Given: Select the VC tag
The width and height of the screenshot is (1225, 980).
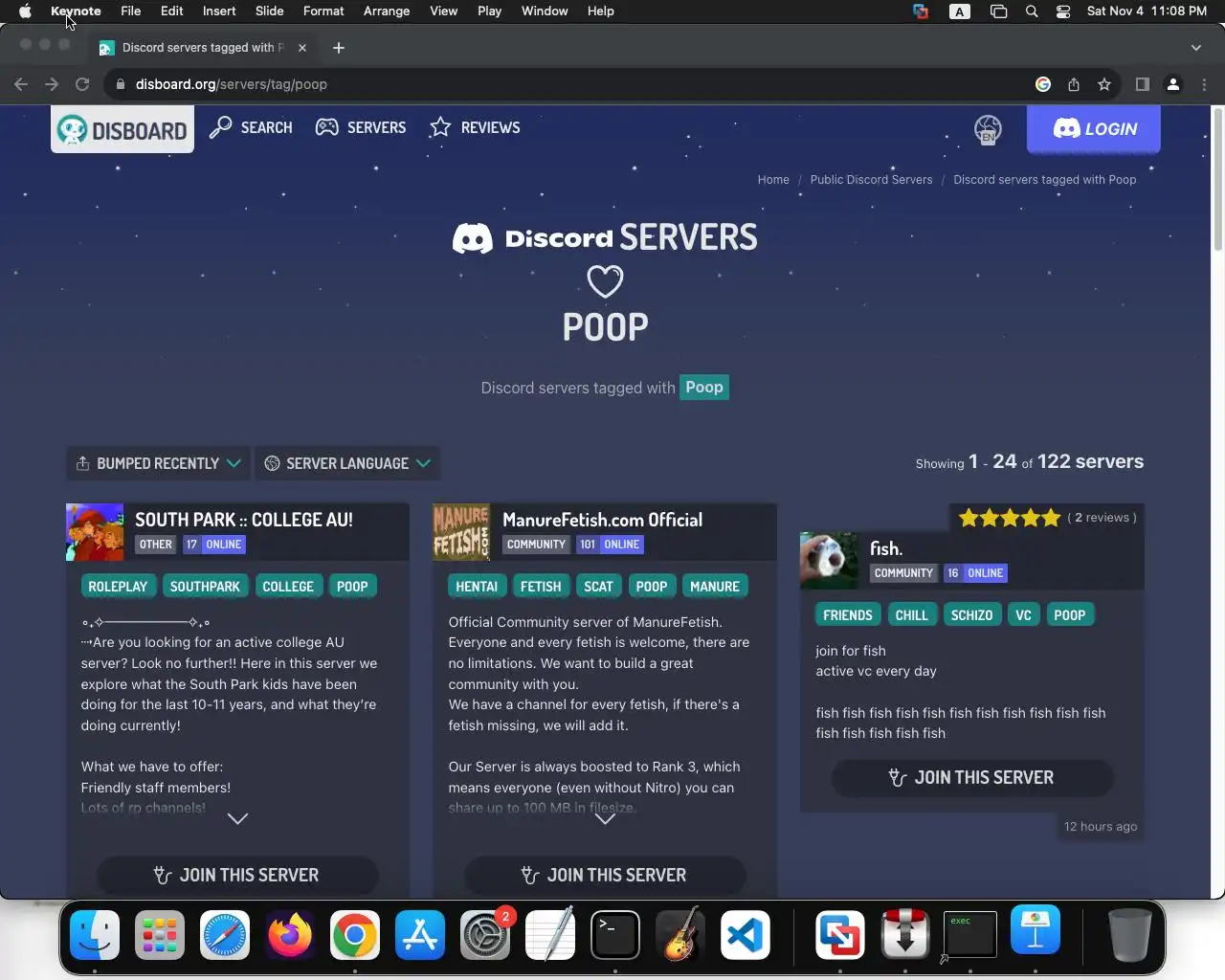Looking at the screenshot, I should pyautogui.click(x=1023, y=615).
